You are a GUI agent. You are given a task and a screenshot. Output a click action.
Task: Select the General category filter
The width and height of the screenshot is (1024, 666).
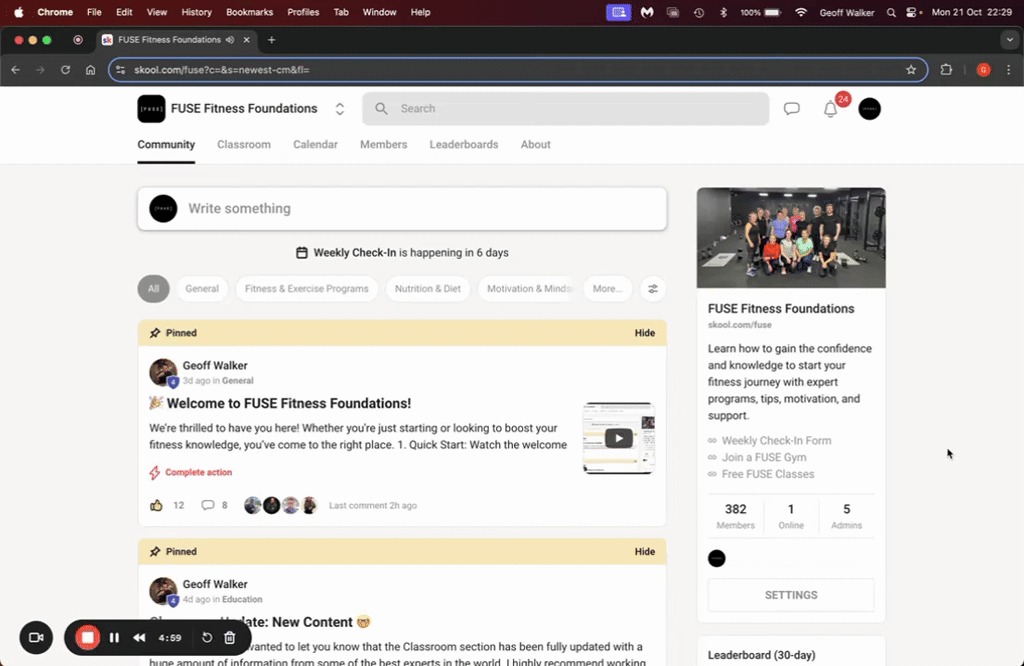coord(202,289)
